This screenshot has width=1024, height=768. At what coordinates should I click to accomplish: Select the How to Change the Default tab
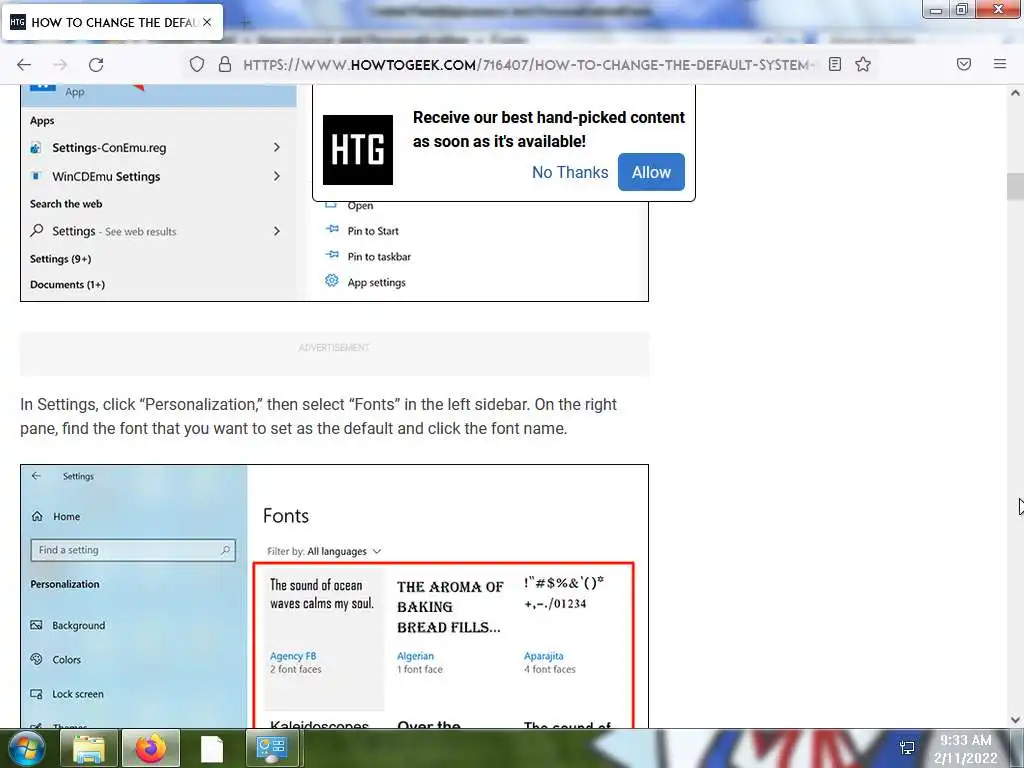pos(112,22)
